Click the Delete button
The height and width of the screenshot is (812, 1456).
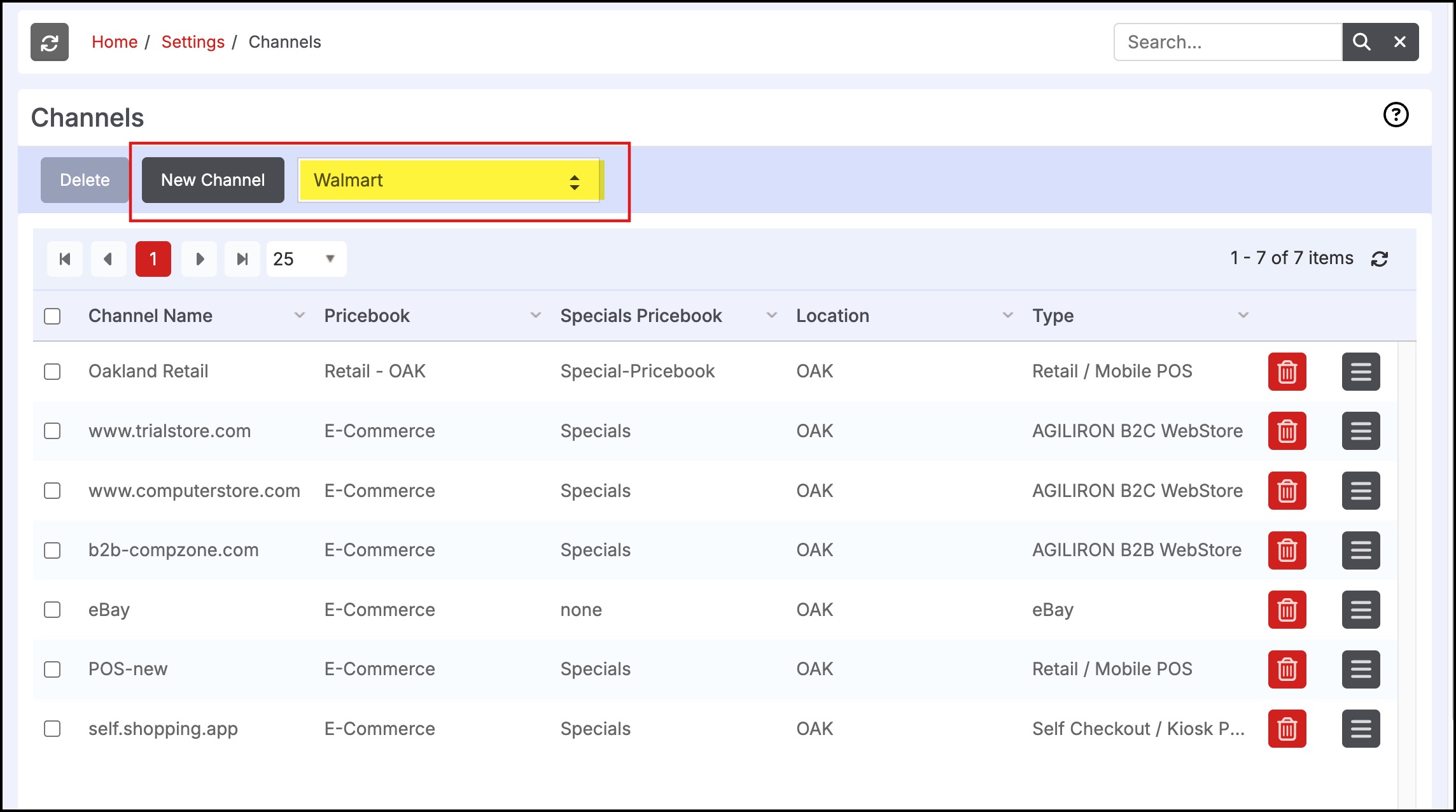tap(85, 180)
